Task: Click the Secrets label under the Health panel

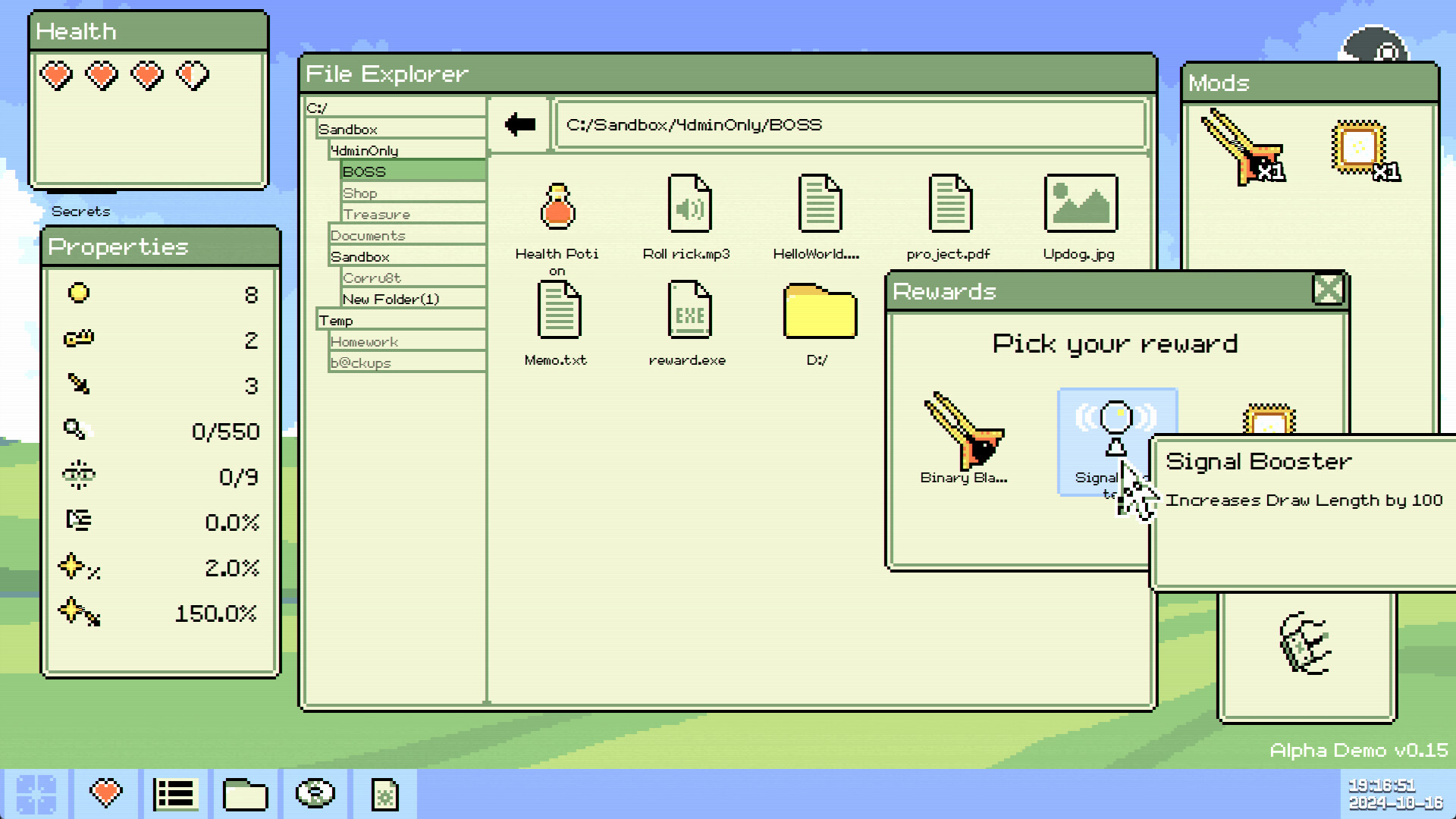Action: tap(80, 211)
